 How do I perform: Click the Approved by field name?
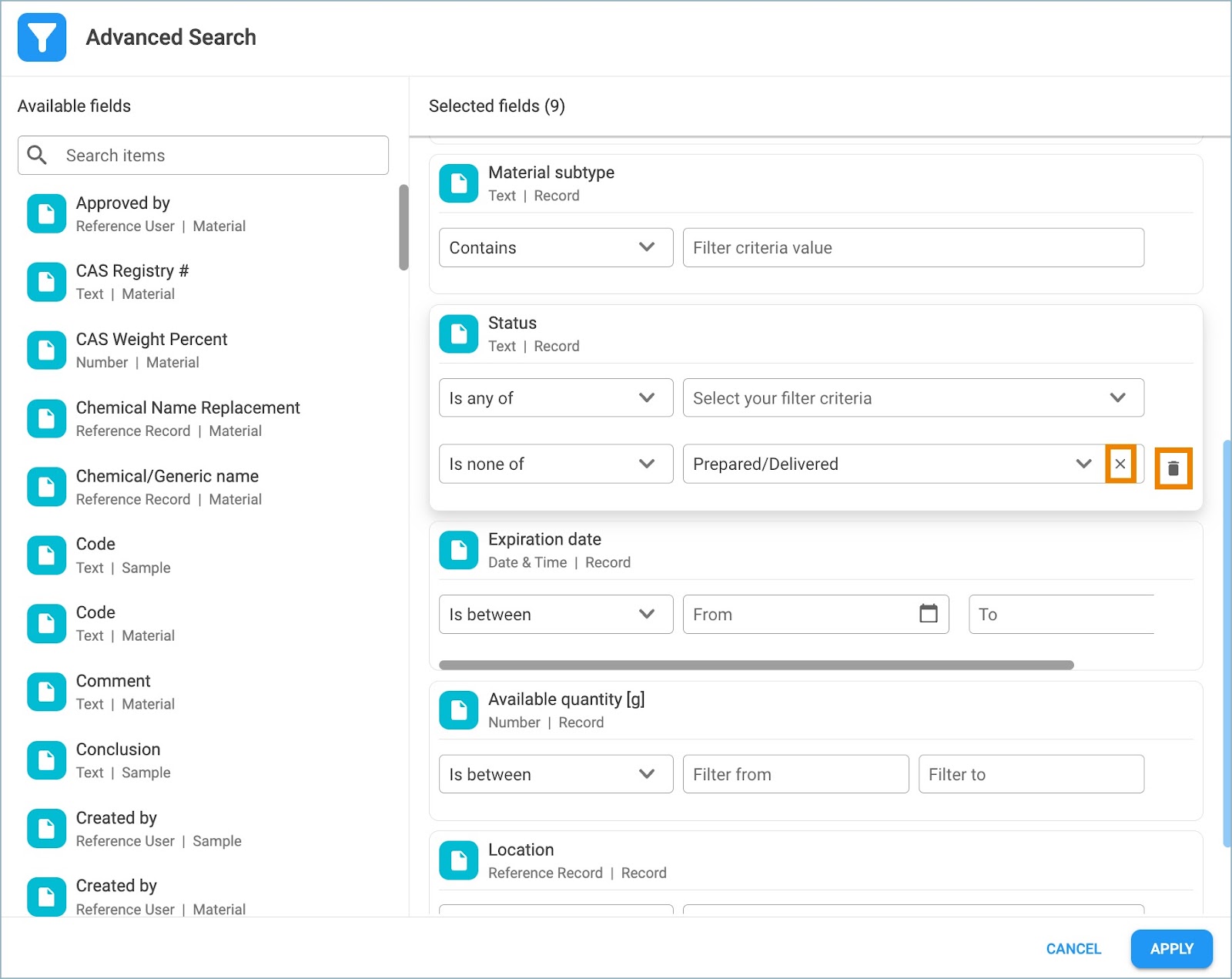[122, 203]
